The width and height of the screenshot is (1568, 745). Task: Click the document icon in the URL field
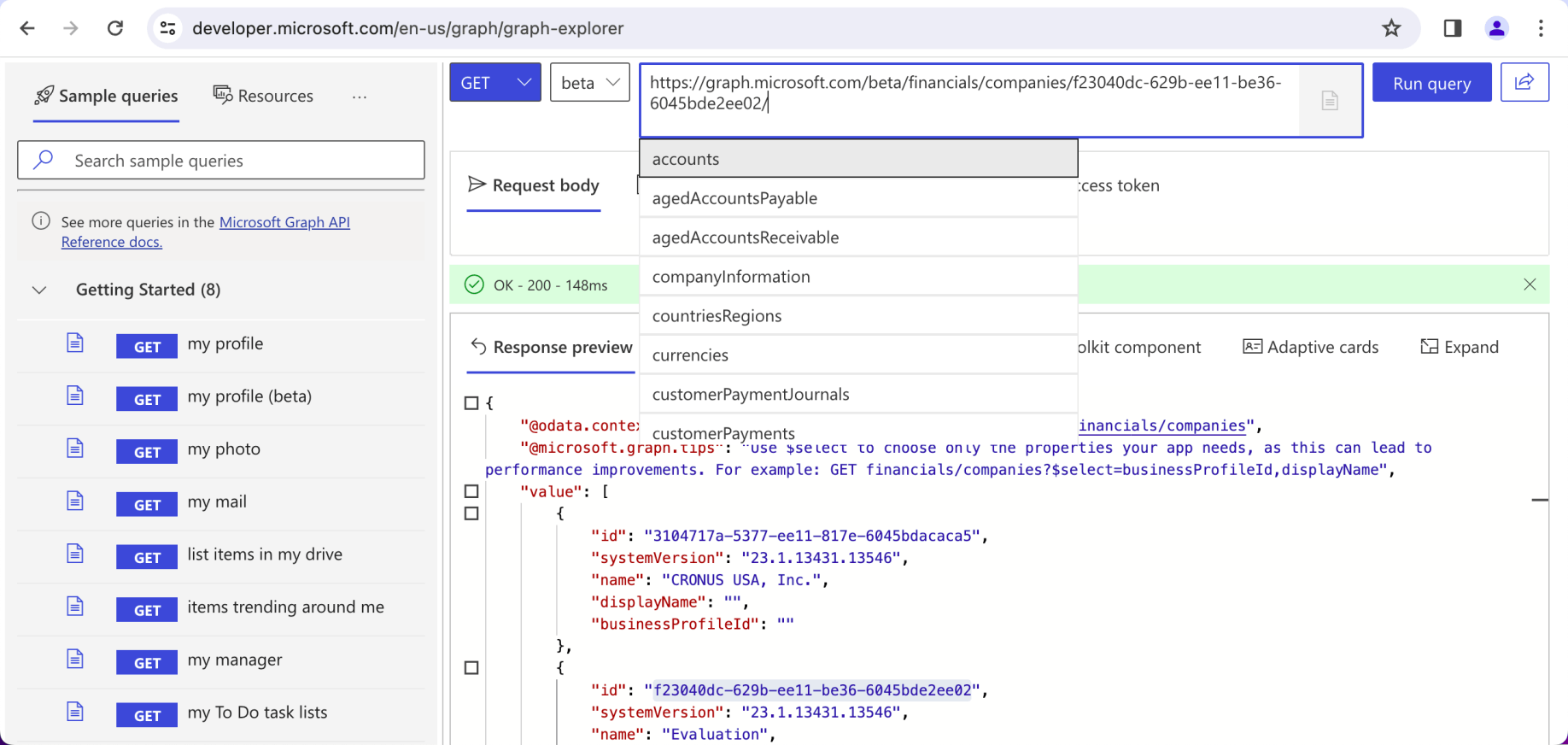tap(1330, 101)
